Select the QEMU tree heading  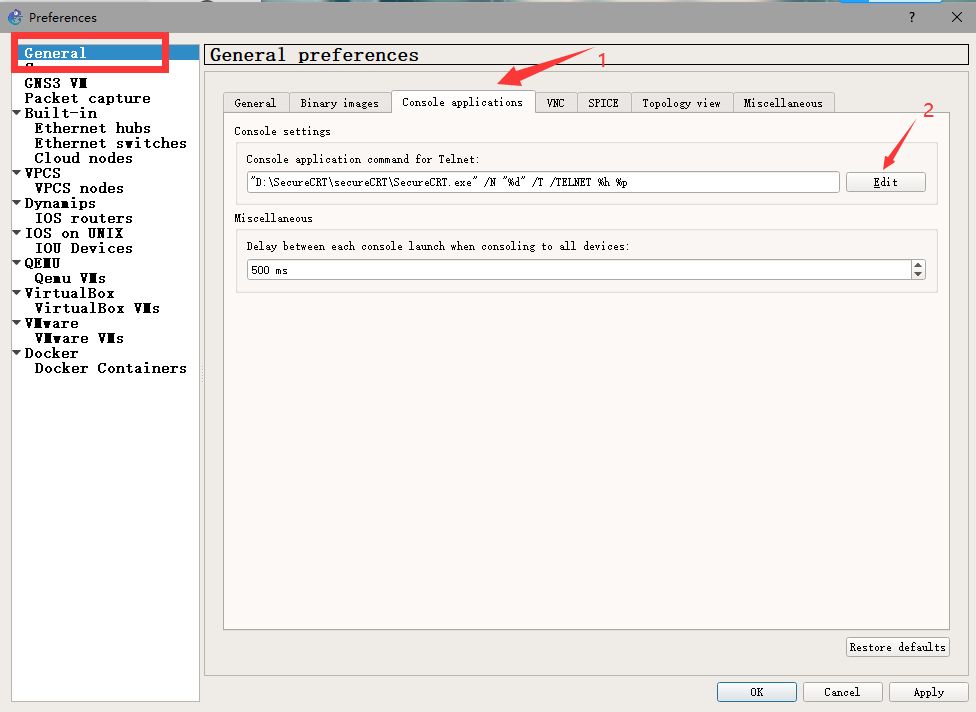[42, 263]
